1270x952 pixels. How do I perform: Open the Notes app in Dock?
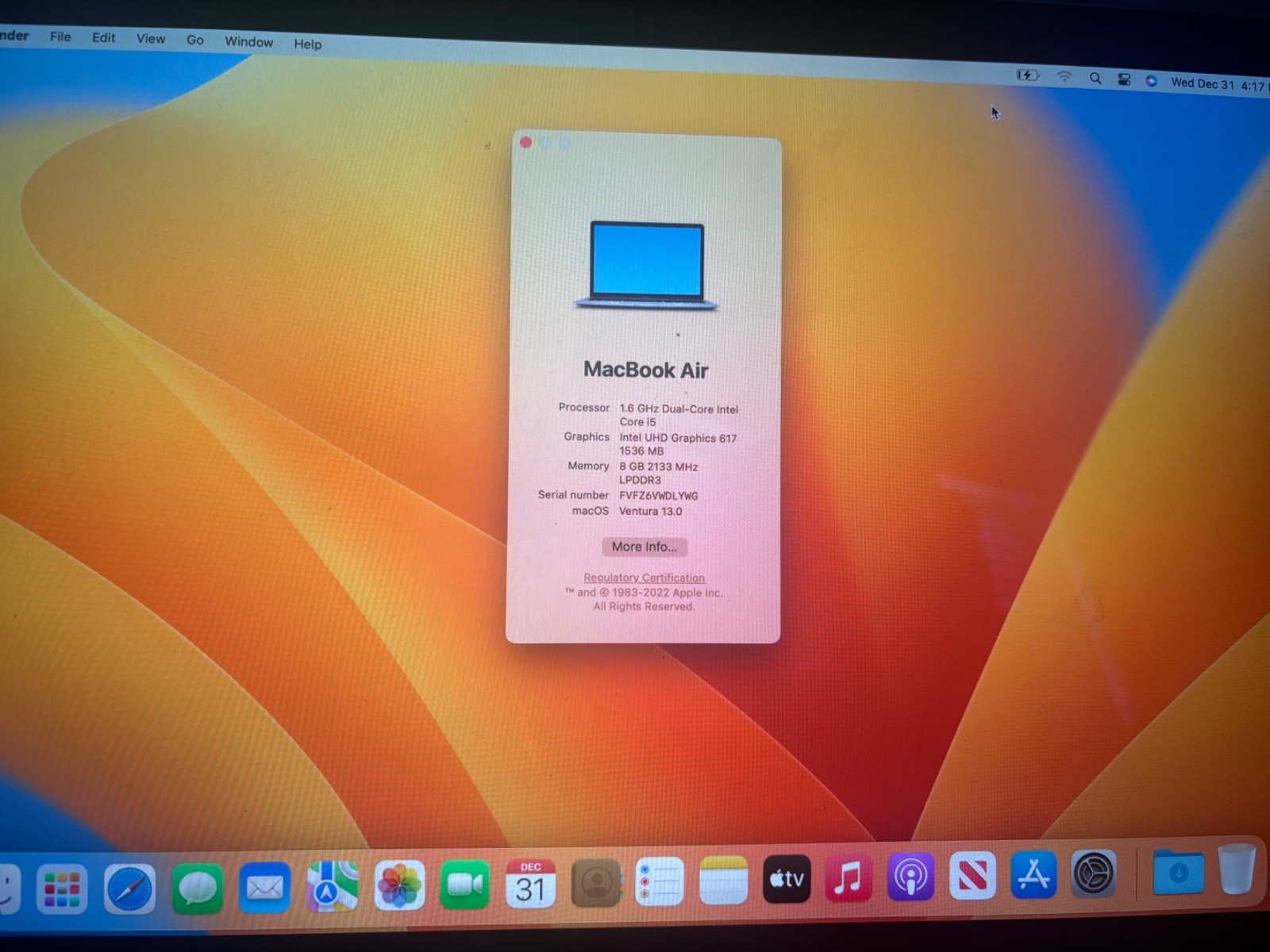[723, 880]
